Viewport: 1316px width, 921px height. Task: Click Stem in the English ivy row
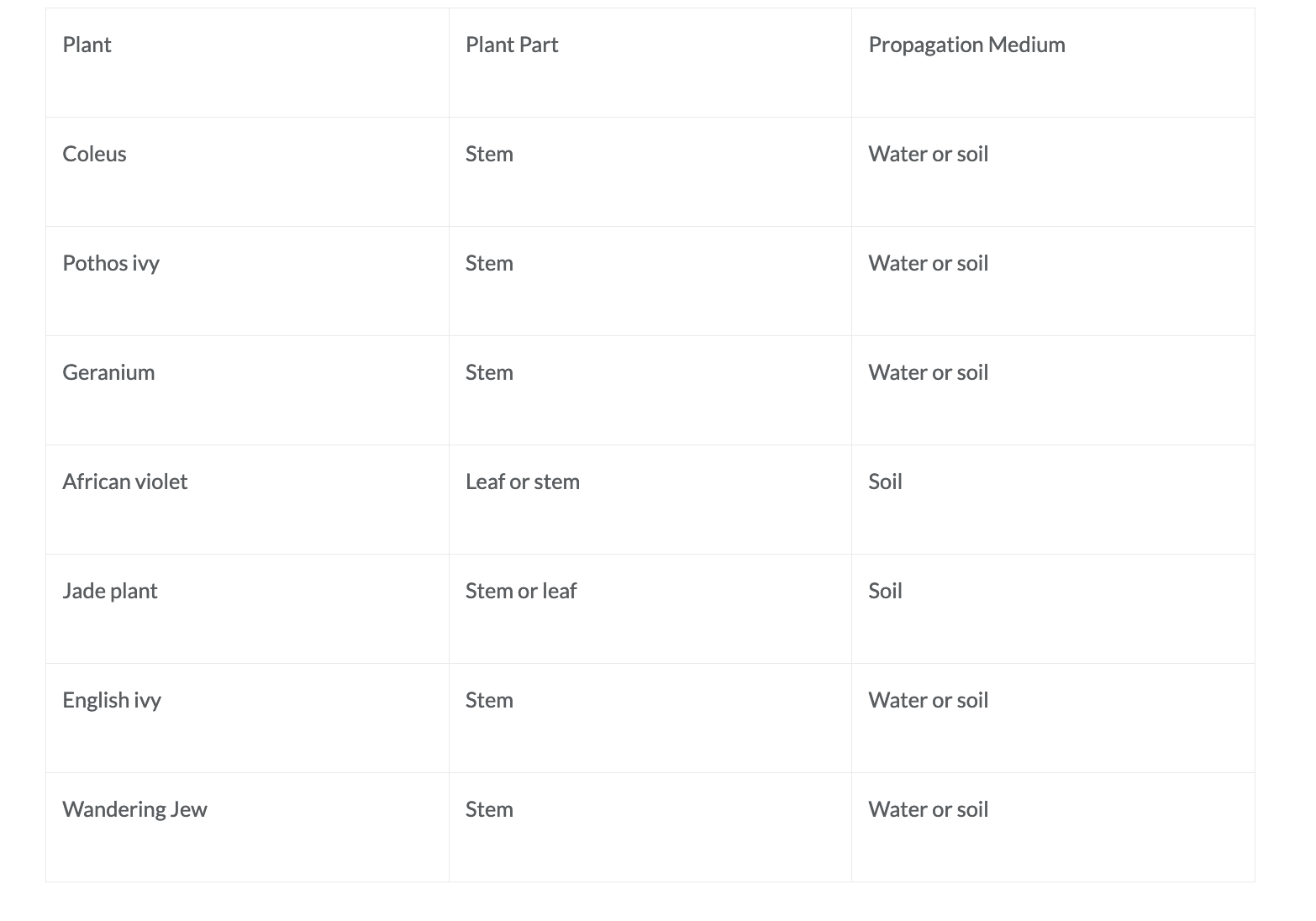489,700
